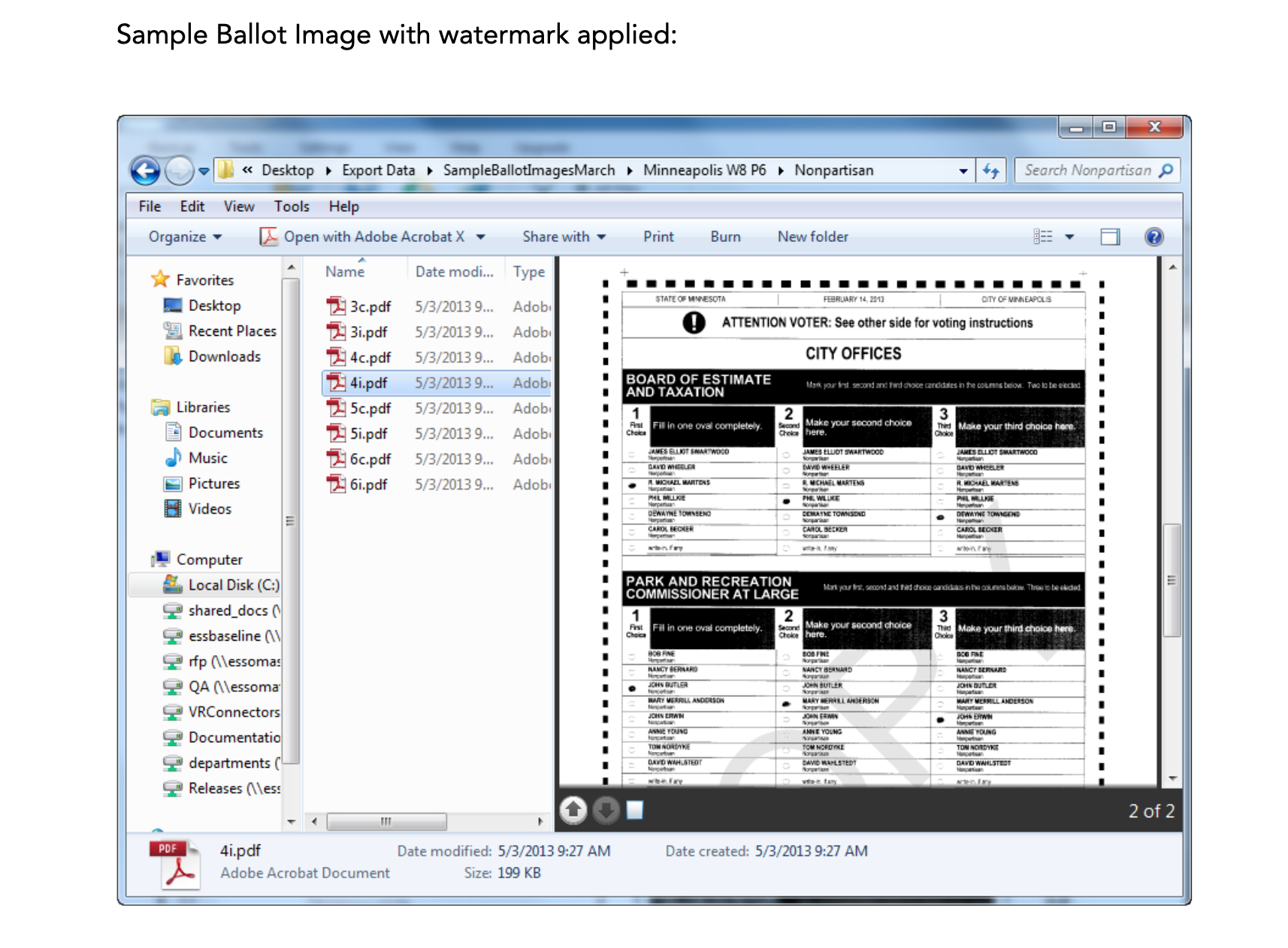This screenshot has height=948, width=1288.
Task: Open the View menu
Action: [239, 207]
